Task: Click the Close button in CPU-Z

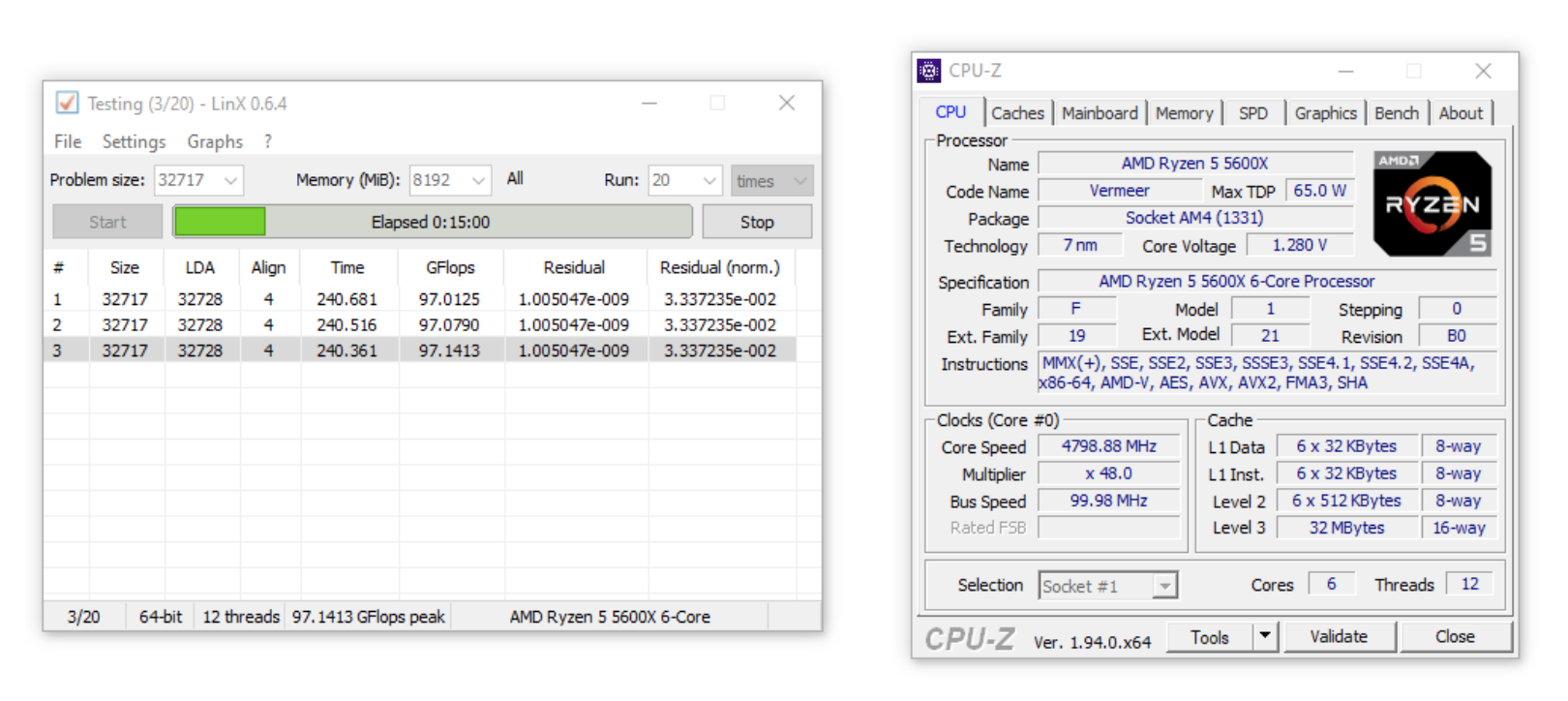Action: (x=1455, y=637)
